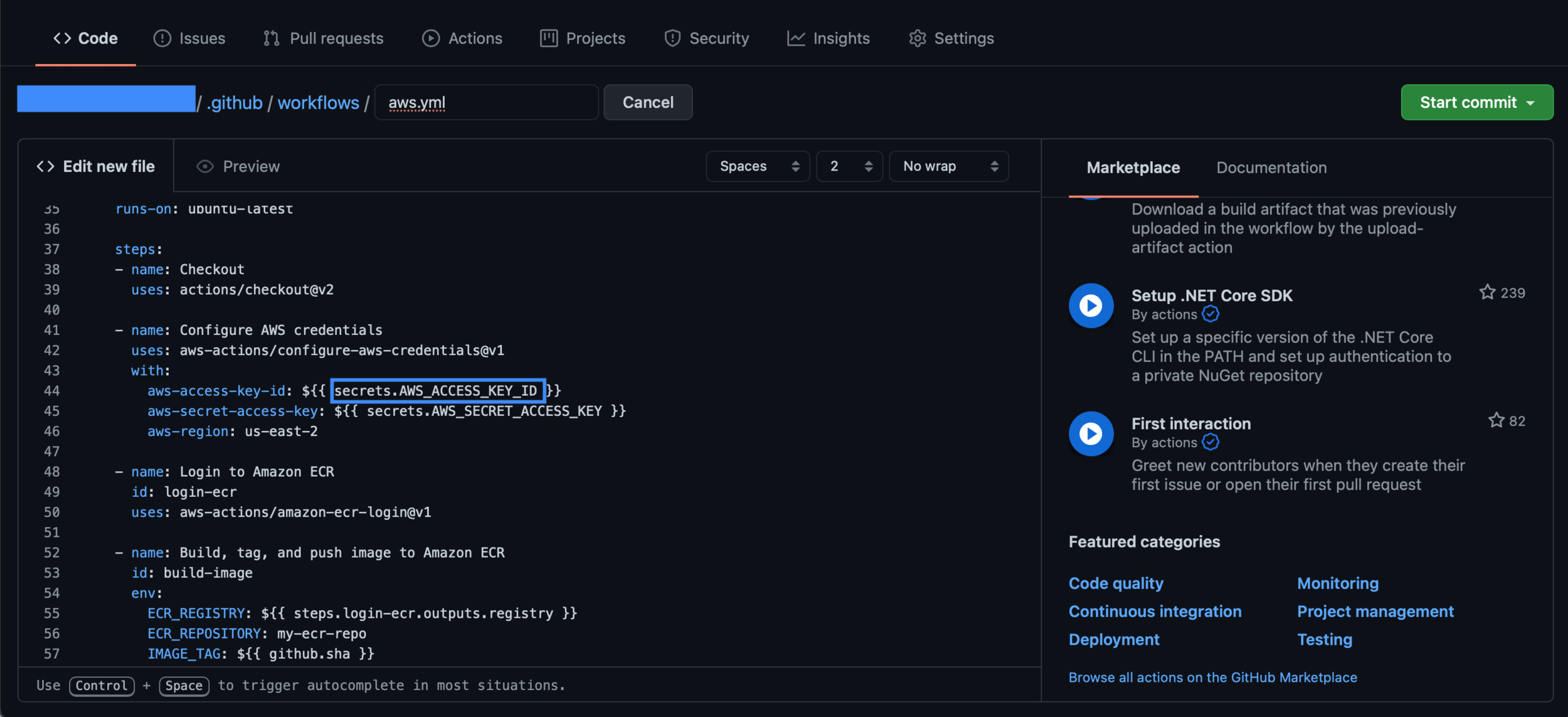Open the Documentation tab

click(1271, 167)
